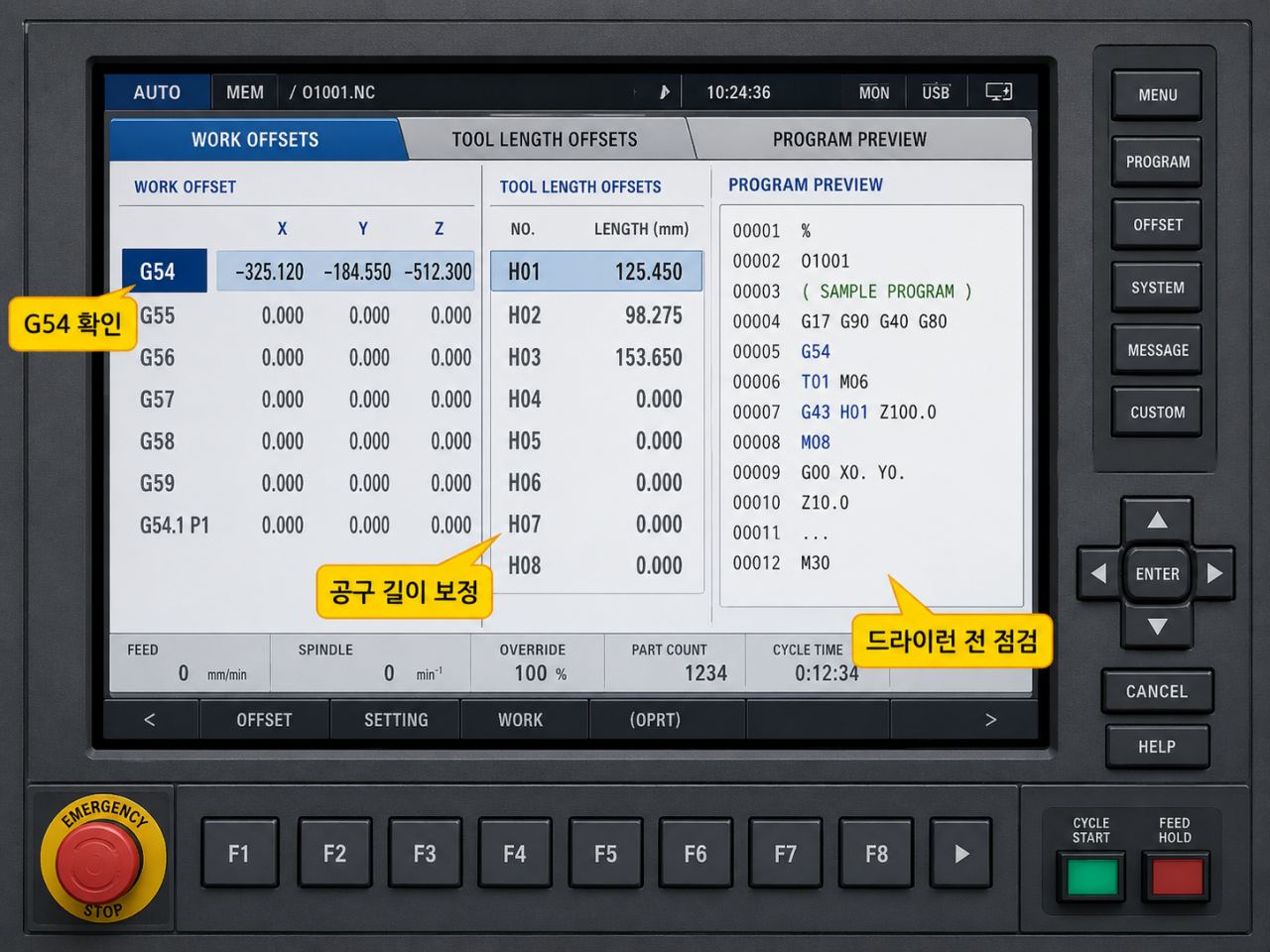Select tool offset H01 row

tap(596, 271)
